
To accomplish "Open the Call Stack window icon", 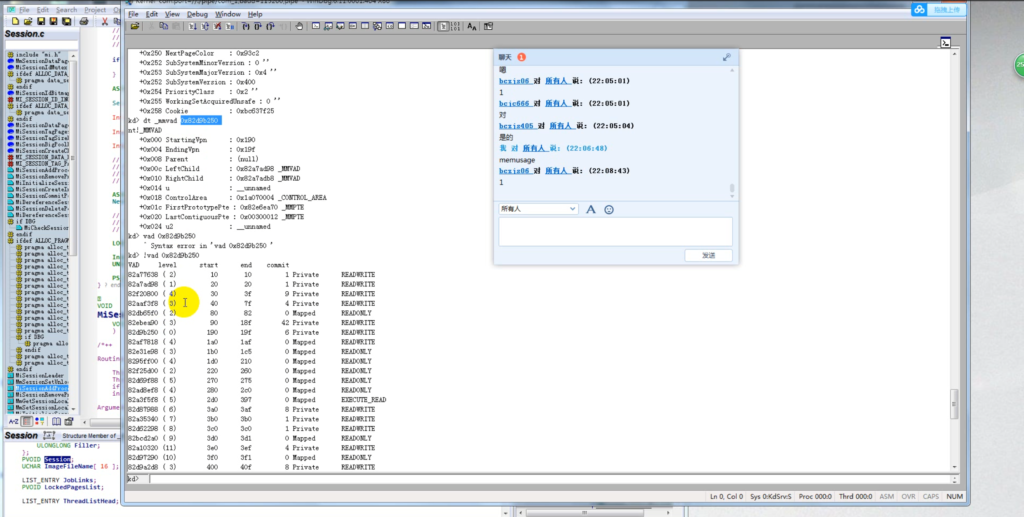I will click(377, 26).
